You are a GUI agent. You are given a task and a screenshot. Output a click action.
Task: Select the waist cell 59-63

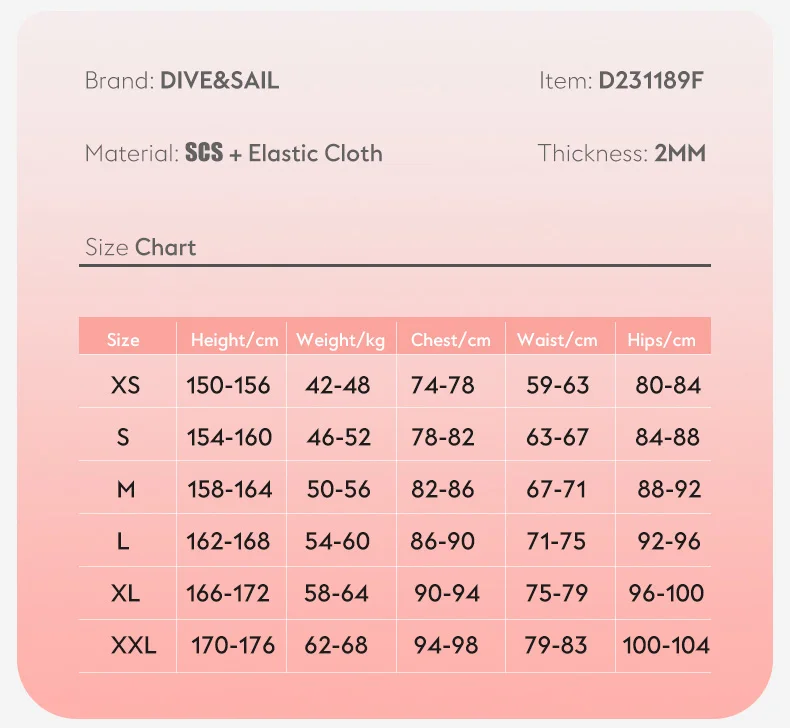558,385
